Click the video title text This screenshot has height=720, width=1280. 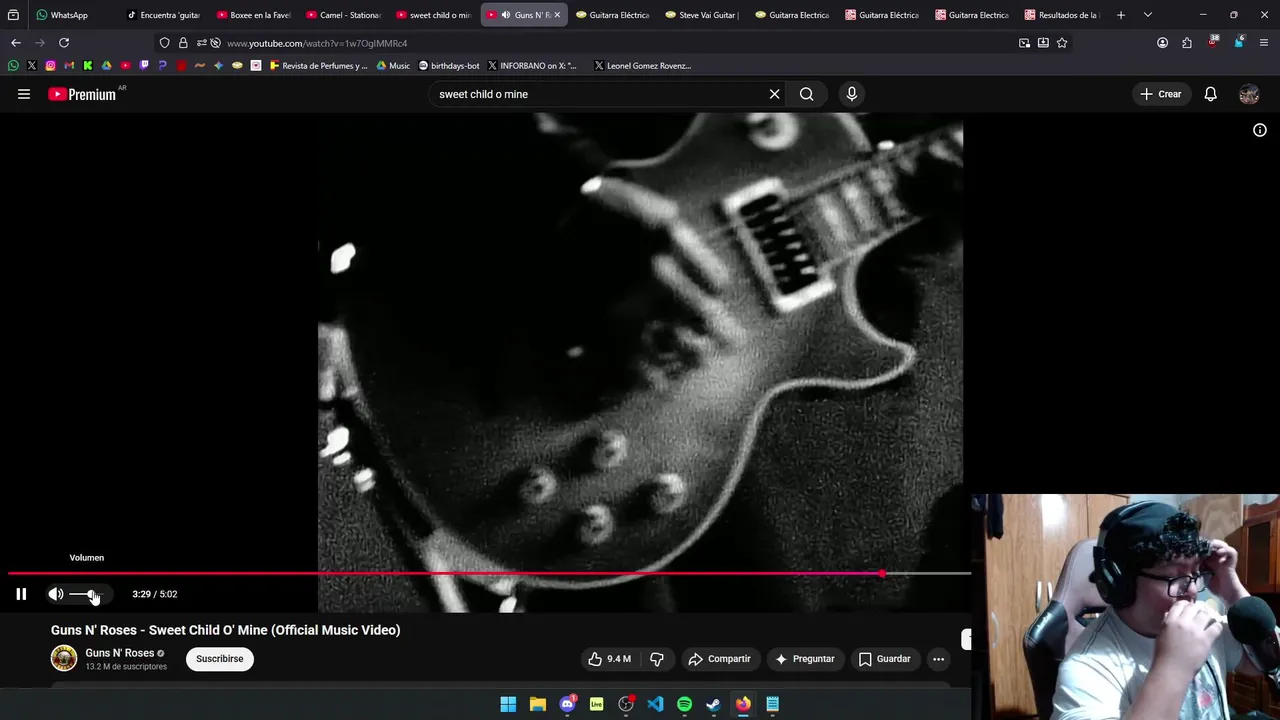click(226, 630)
